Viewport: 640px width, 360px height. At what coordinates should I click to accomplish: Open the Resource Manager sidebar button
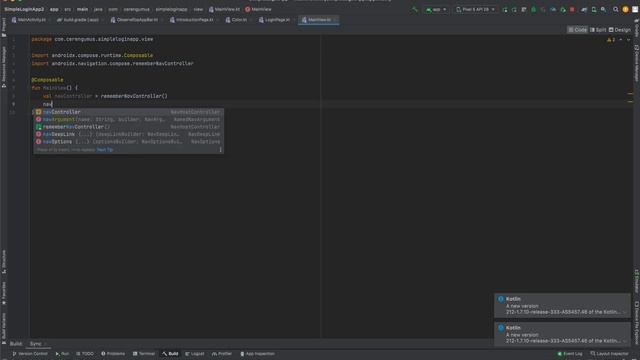pyautogui.click(x=4, y=67)
